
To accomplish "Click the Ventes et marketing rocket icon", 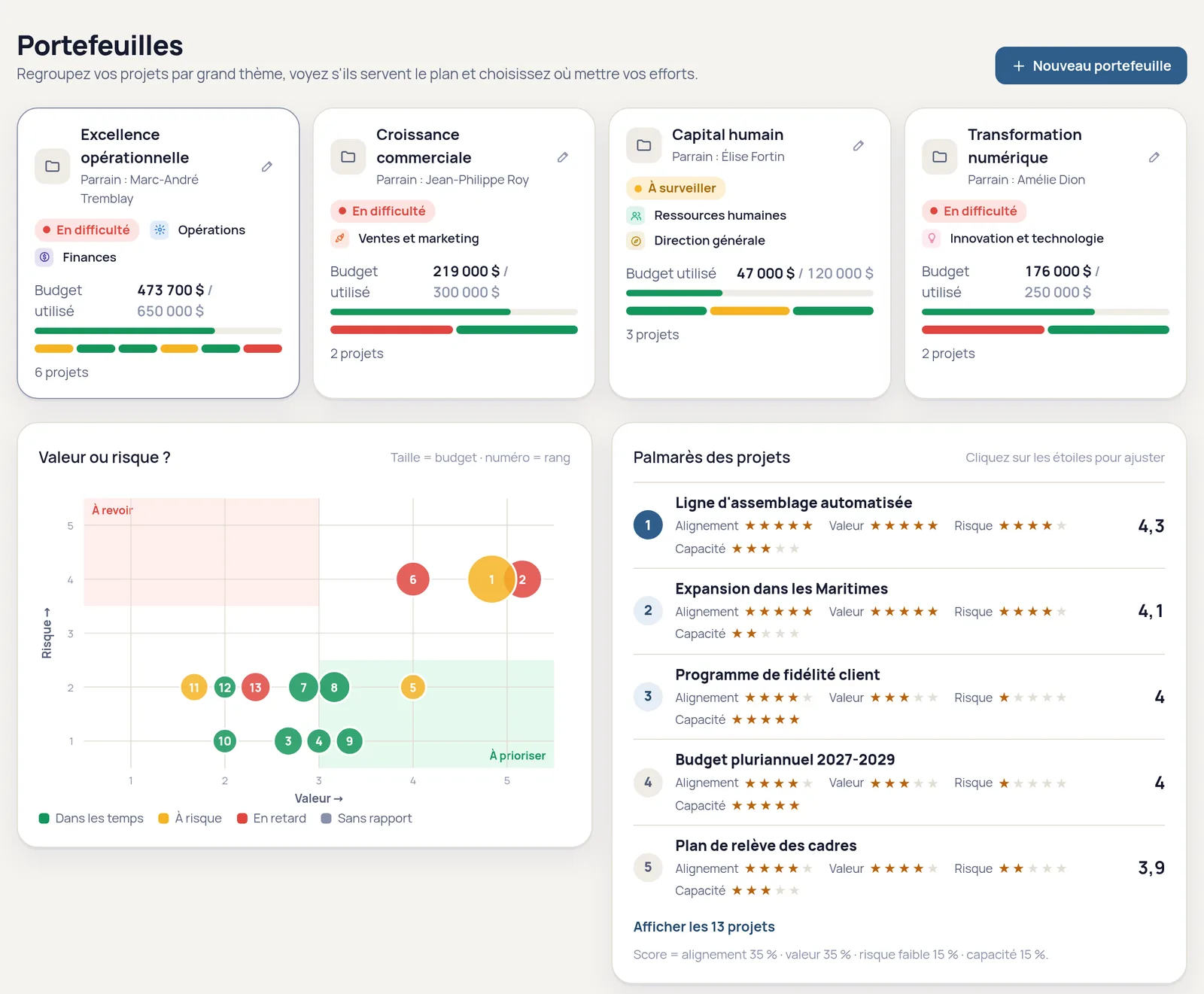I will pyautogui.click(x=340, y=239).
